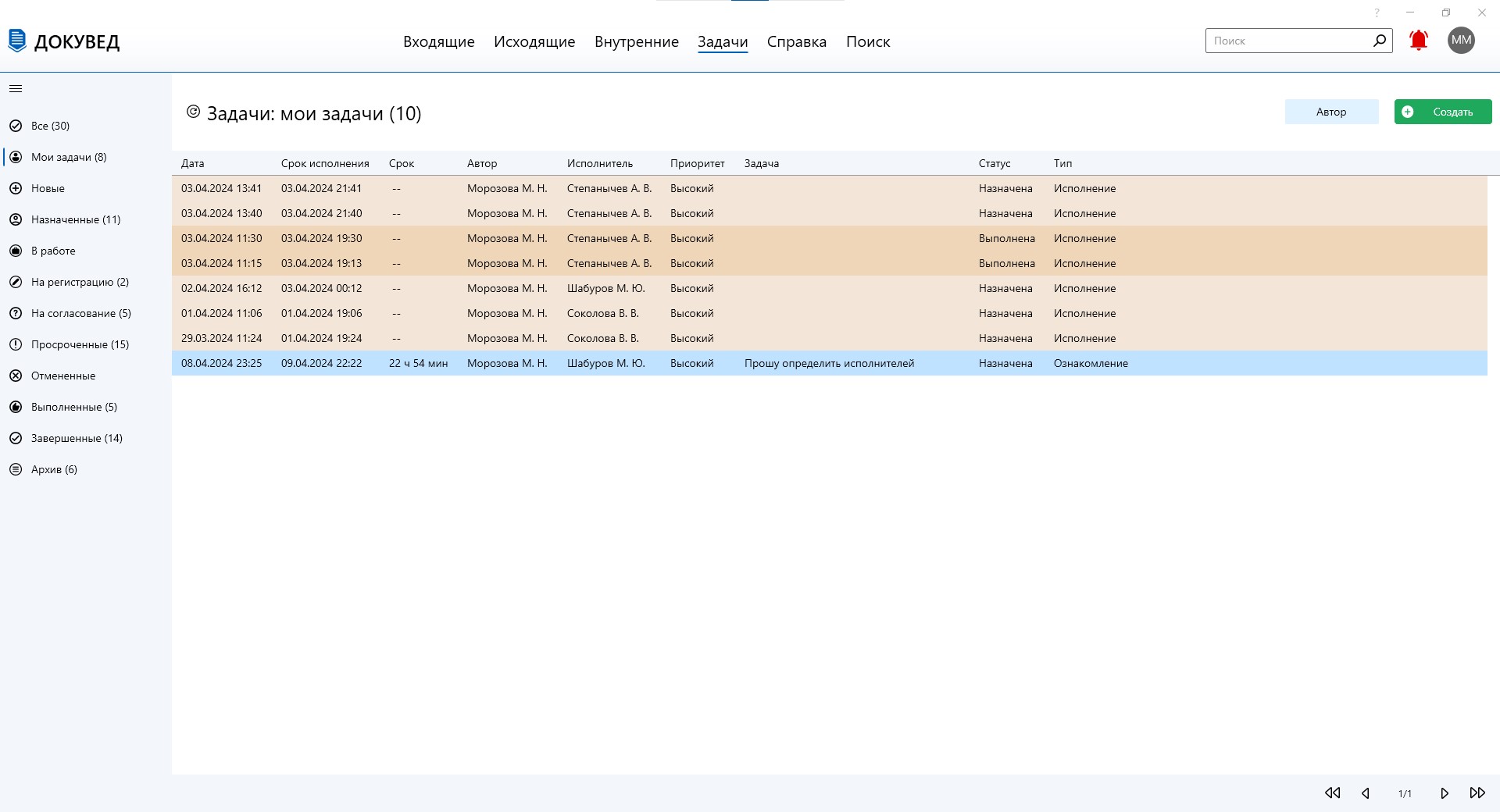Open Завершенные (14) list
This screenshot has height=812, width=1500.
click(77, 438)
